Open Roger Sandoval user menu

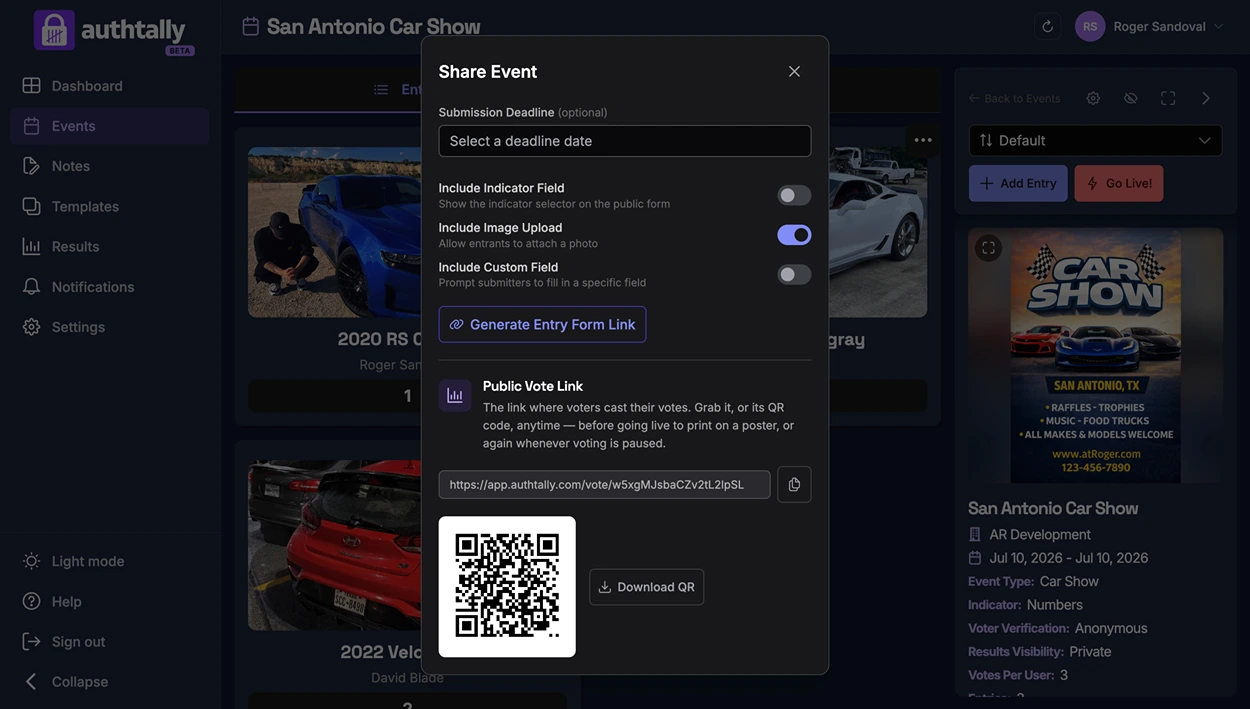[1149, 27]
